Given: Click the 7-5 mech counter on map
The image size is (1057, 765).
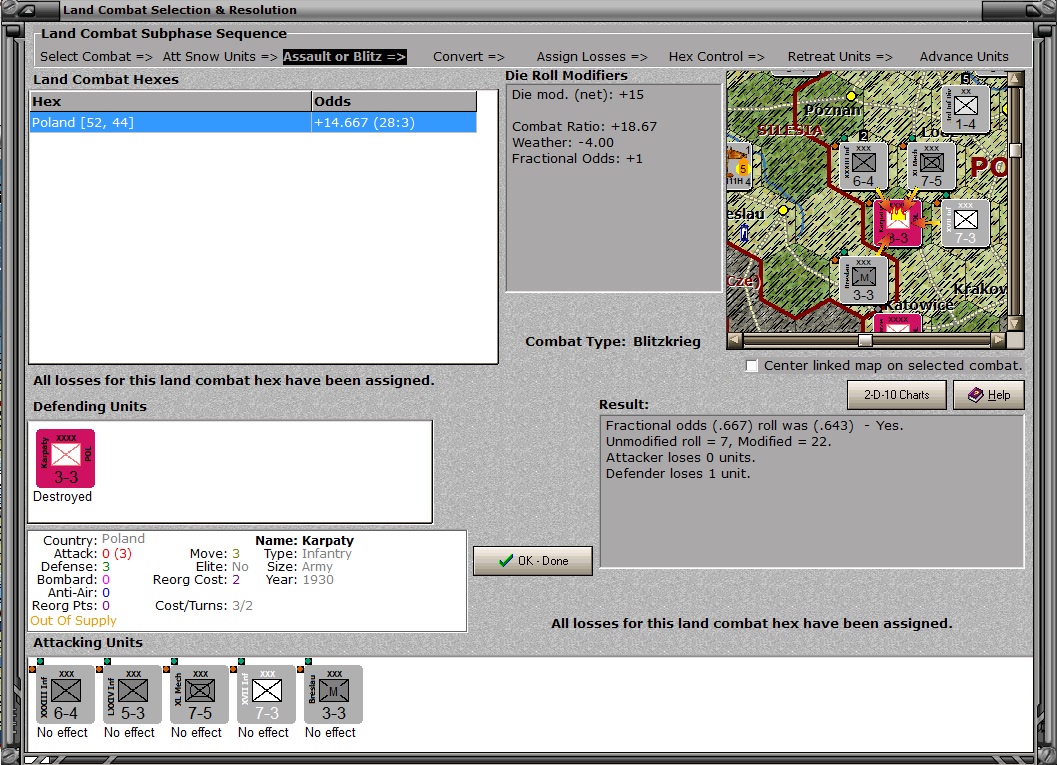Looking at the screenshot, I should tap(932, 166).
